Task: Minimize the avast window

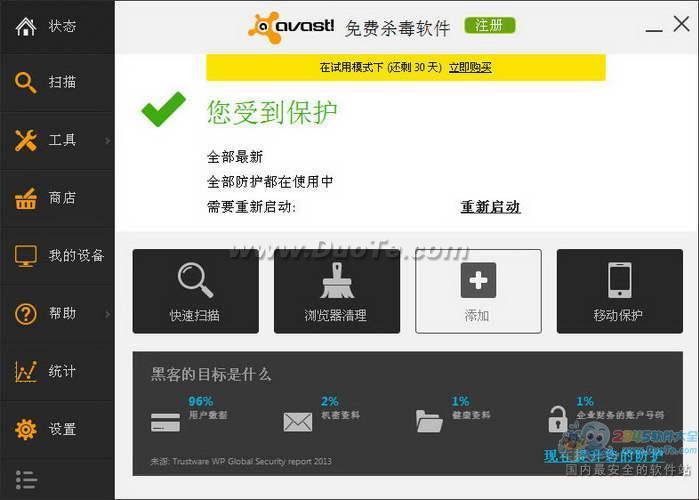Action: click(654, 30)
